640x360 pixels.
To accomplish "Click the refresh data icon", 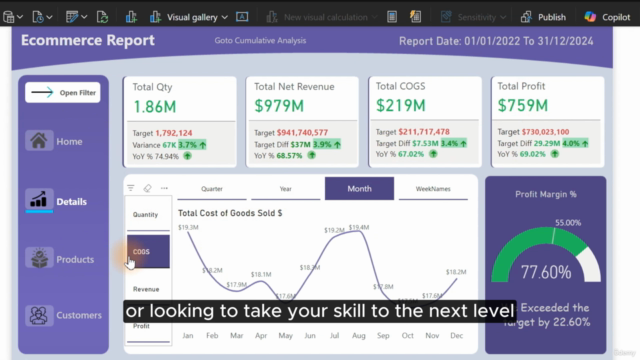I will click(102, 17).
